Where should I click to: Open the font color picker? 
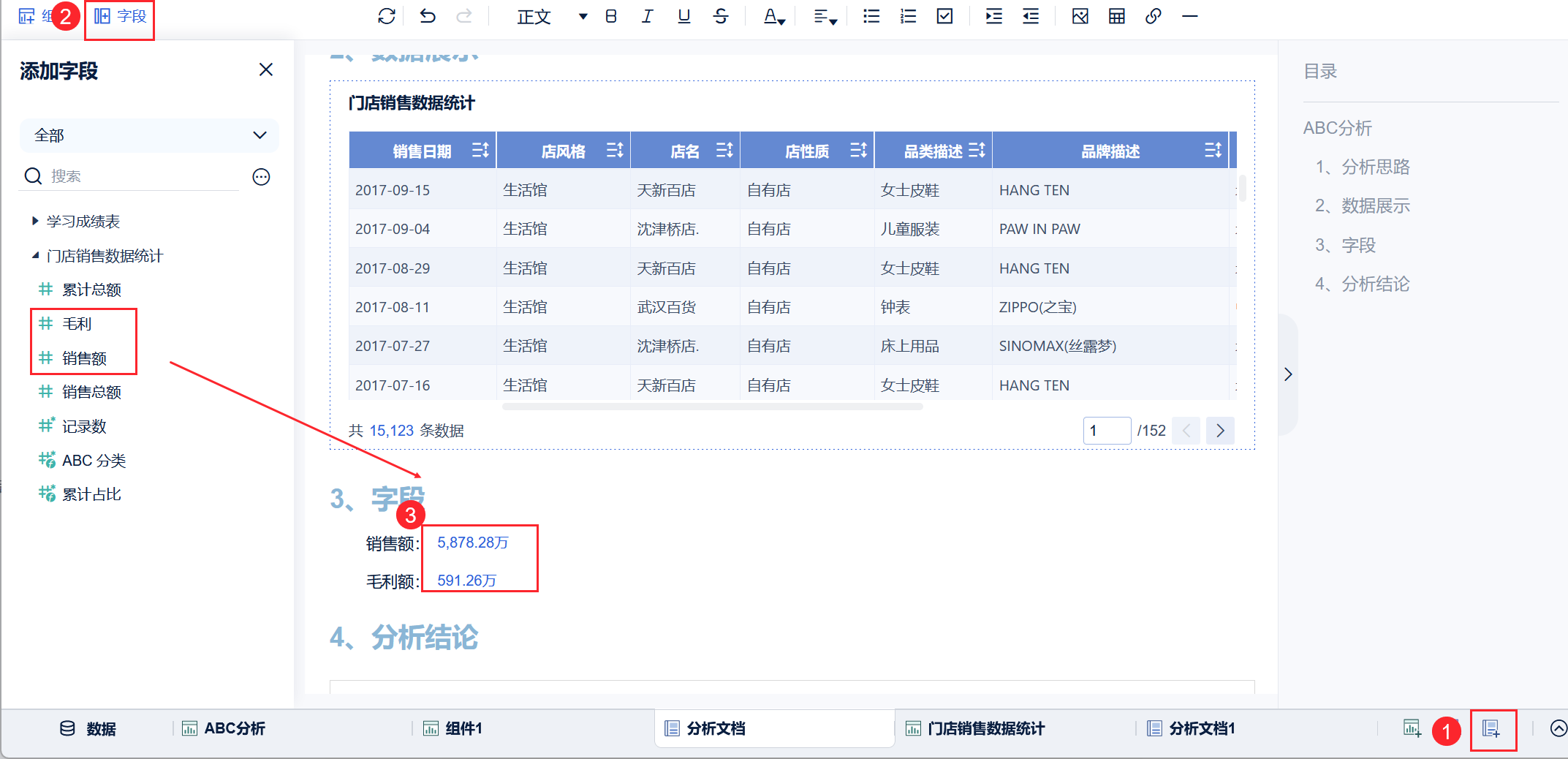774,16
